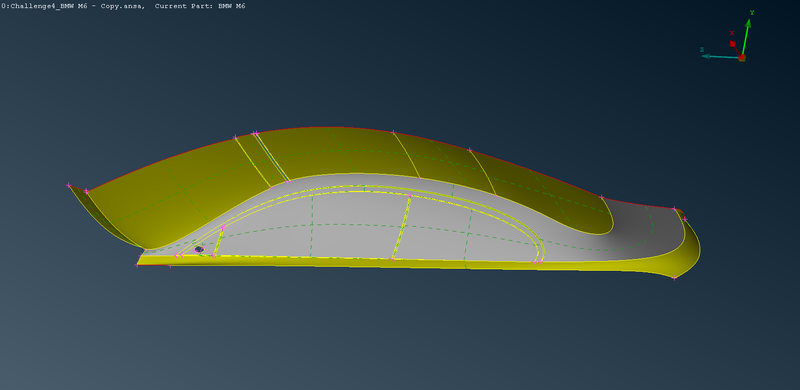Pick the short yellow divider near the circular hole
Screen dimensions: 800x390
219,241
